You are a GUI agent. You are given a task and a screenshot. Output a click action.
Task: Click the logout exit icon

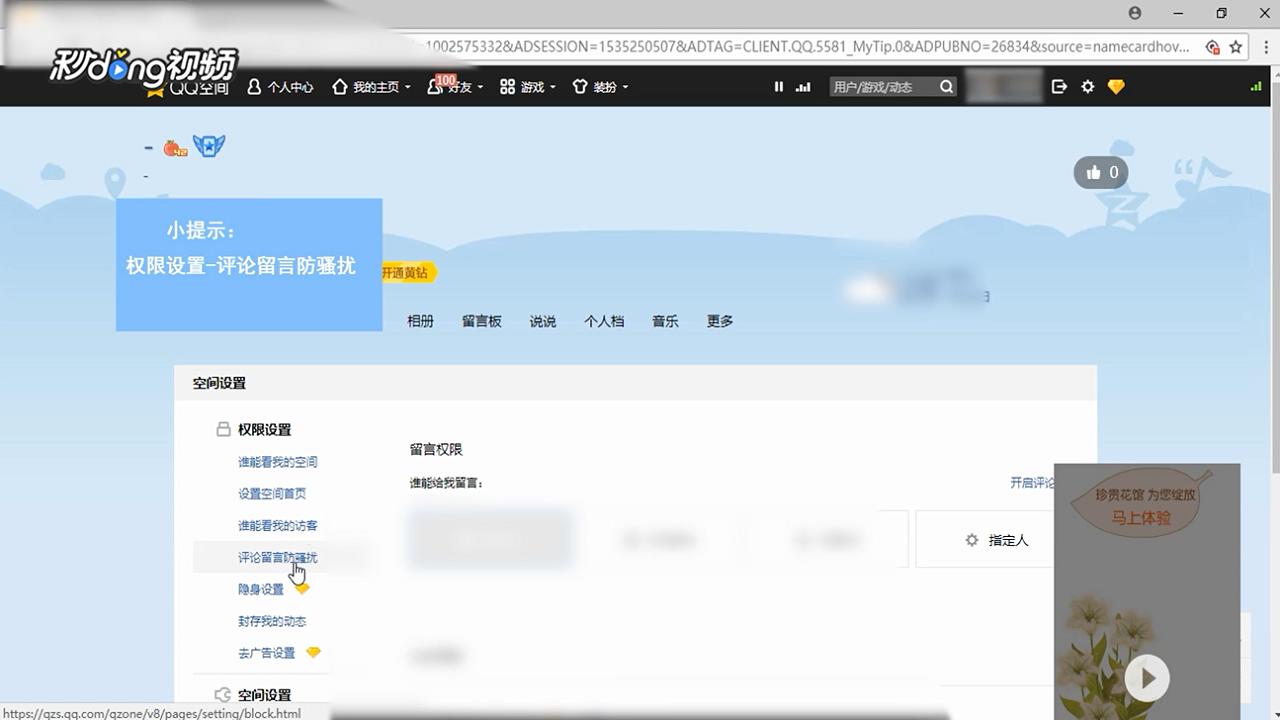click(x=1059, y=87)
